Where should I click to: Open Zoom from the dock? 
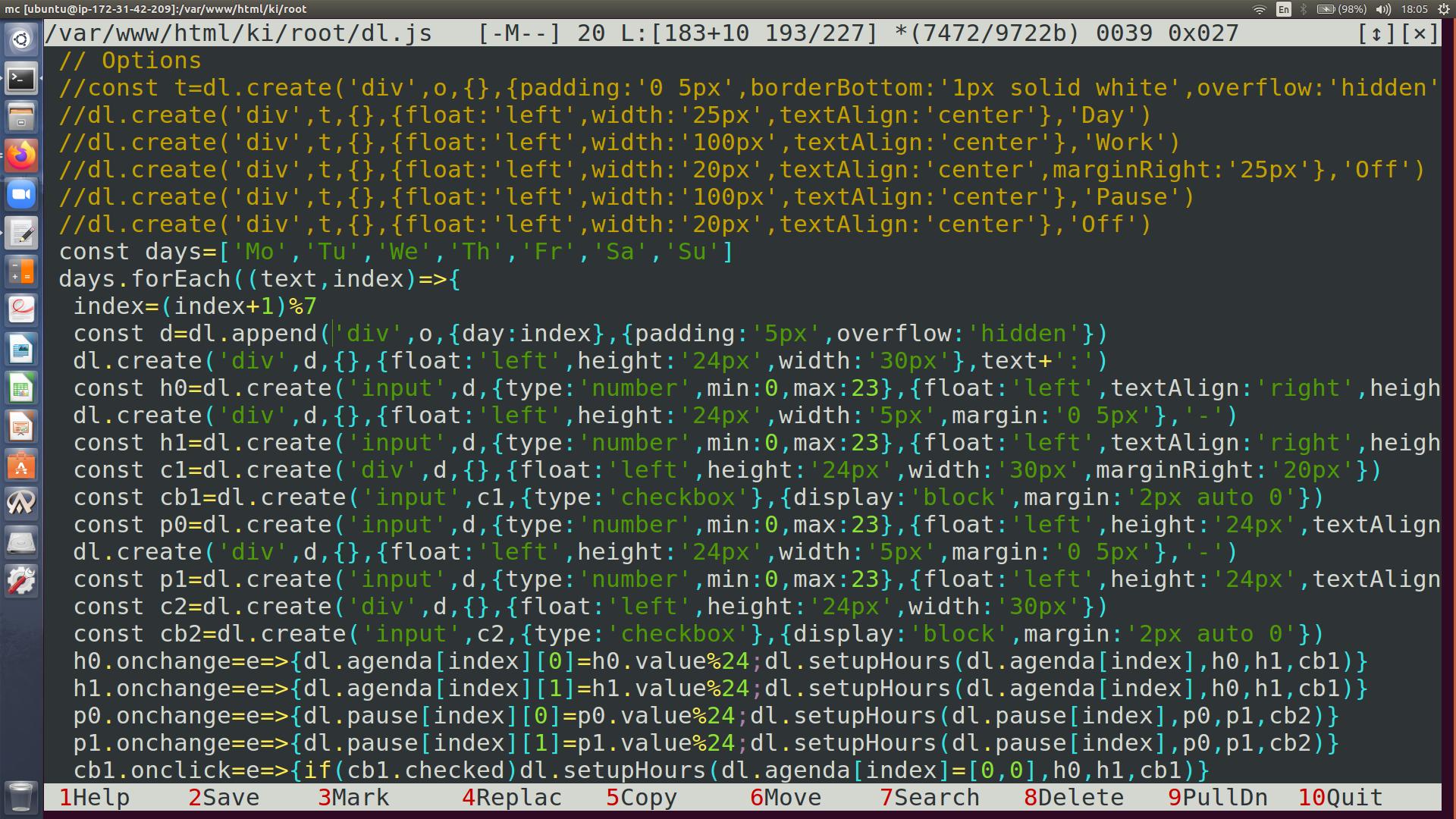21,195
